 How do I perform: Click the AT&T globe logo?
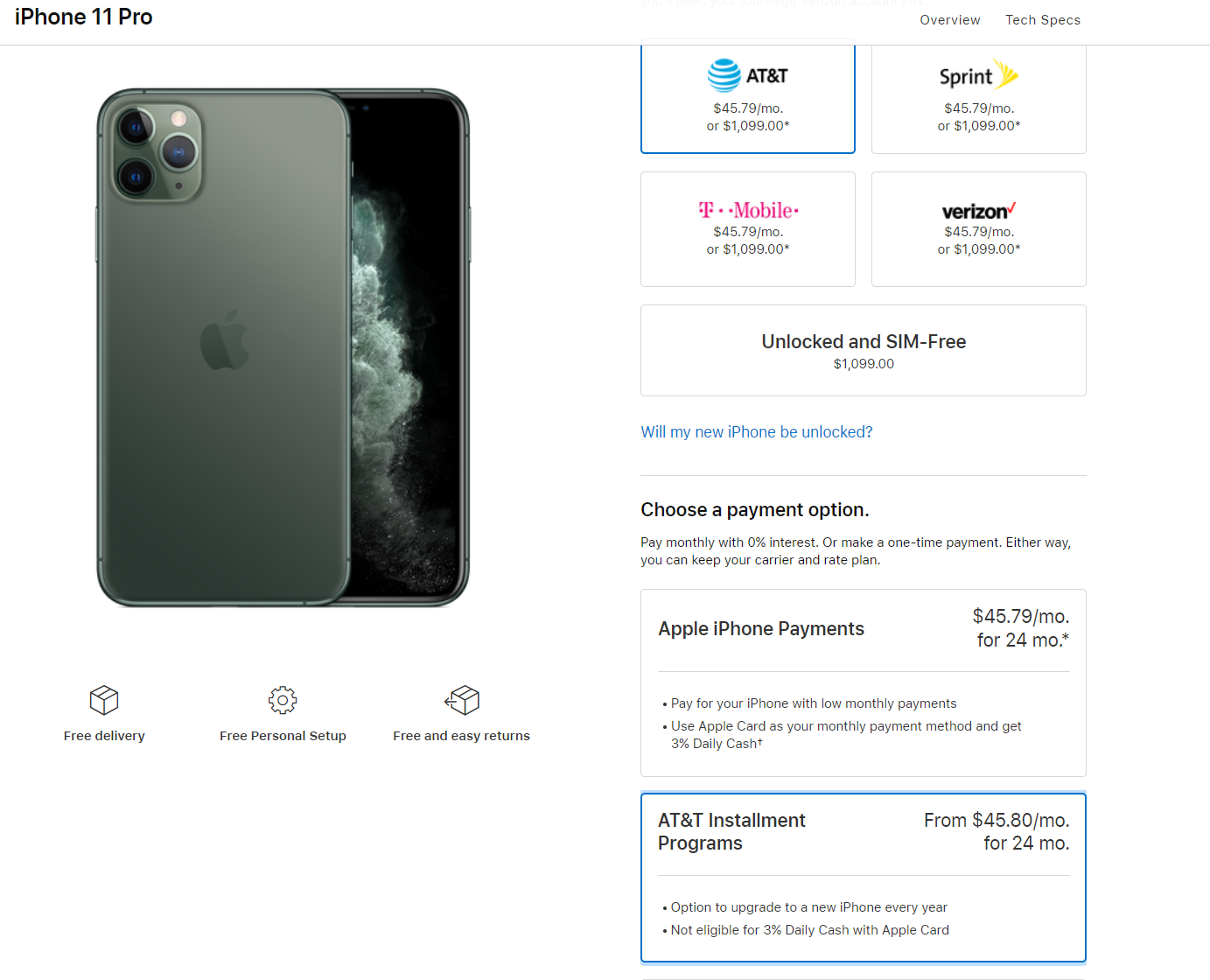coord(724,76)
